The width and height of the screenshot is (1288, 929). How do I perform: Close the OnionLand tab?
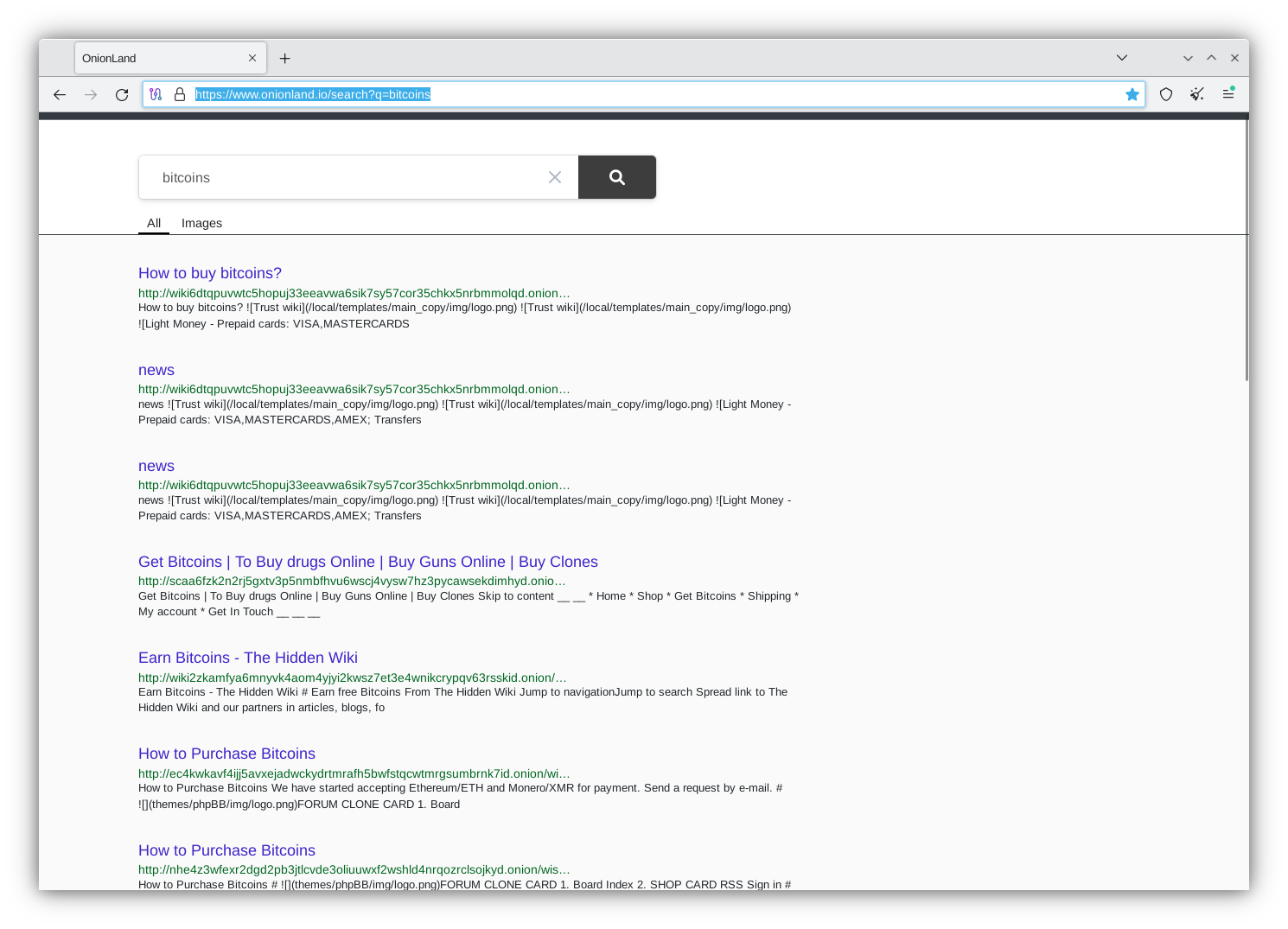click(x=252, y=58)
